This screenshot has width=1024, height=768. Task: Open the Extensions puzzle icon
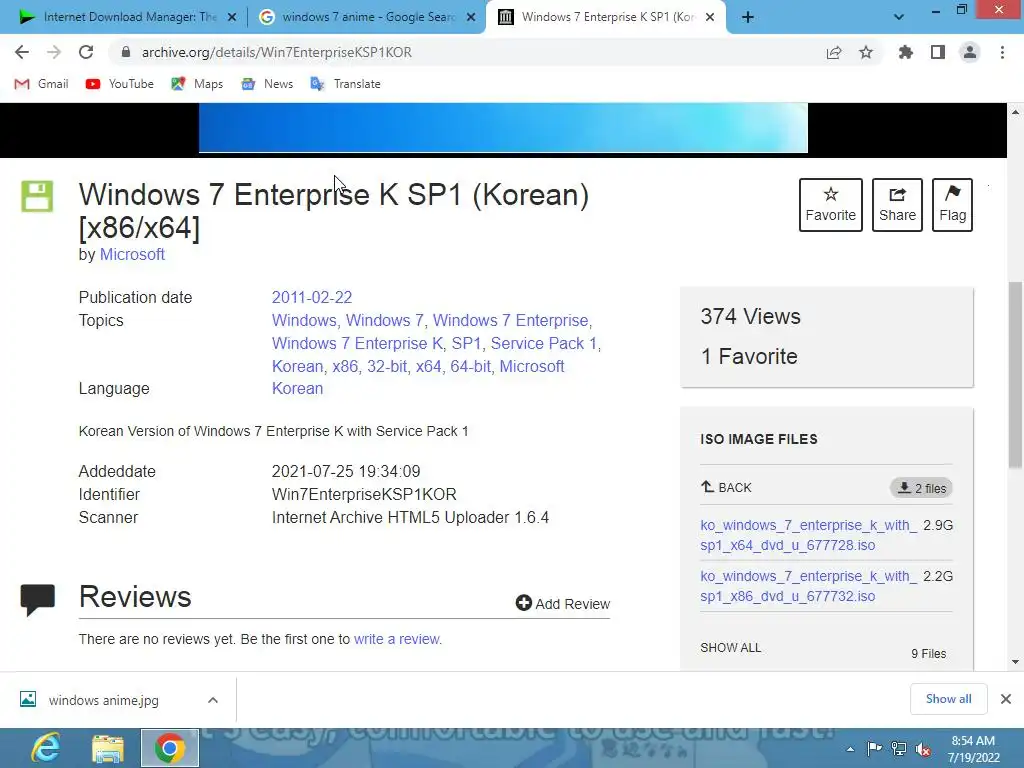[906, 52]
